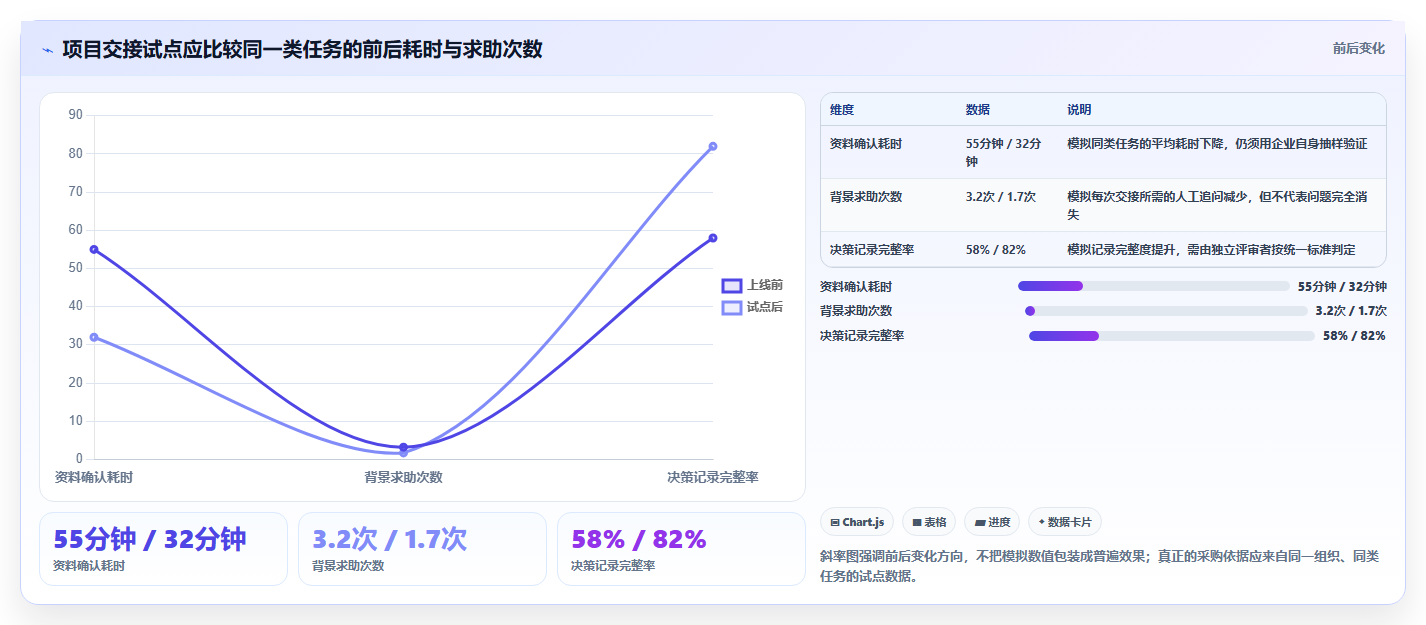This screenshot has height=625, width=1426.
Task: Select the 进度 tag chip
Action: pyautogui.click(x=991, y=522)
